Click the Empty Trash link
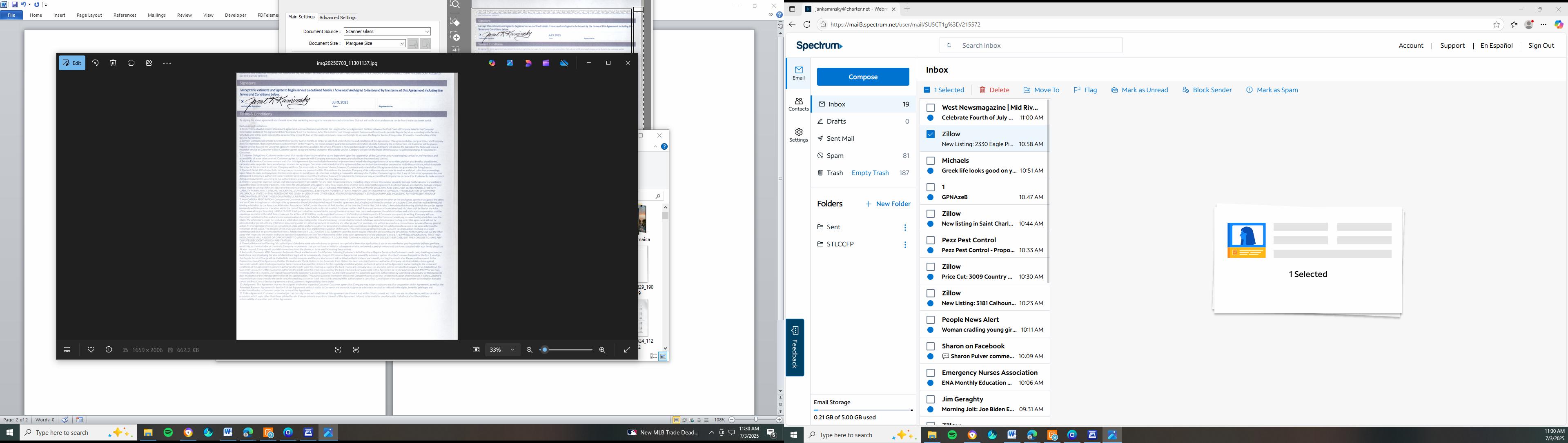 (870, 173)
